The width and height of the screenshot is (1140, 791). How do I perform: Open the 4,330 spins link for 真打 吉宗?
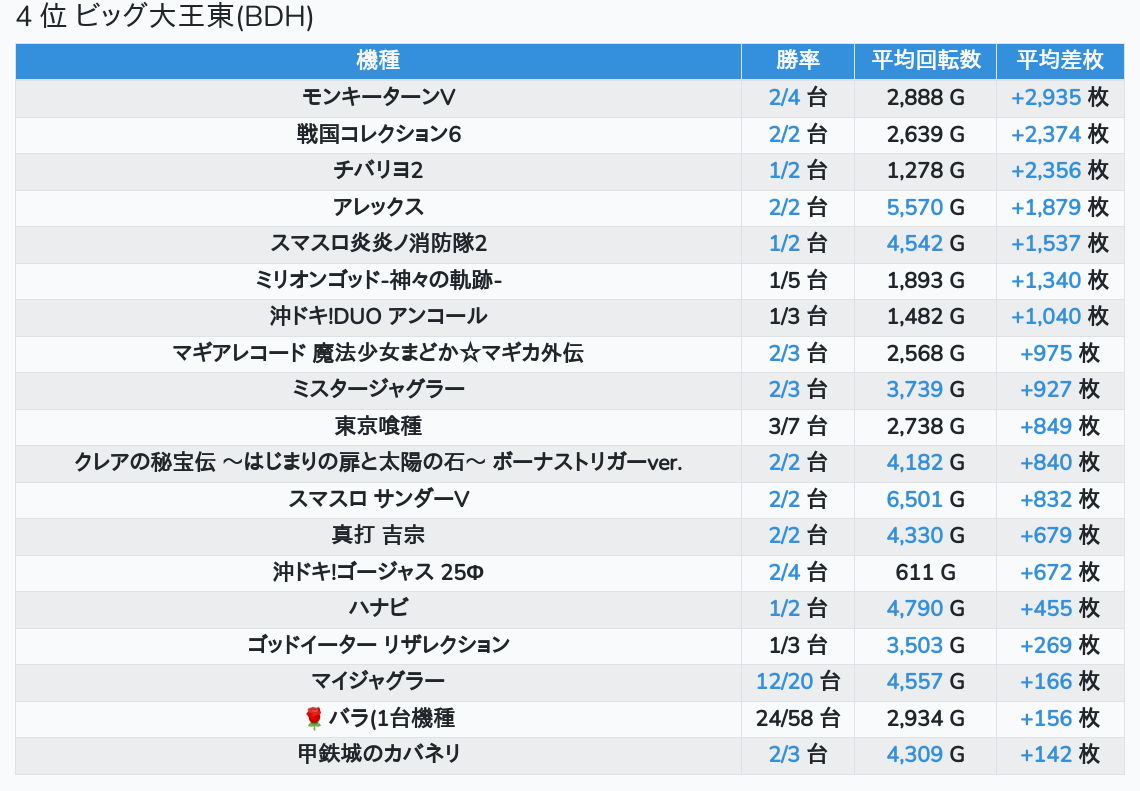pyautogui.click(x=915, y=536)
